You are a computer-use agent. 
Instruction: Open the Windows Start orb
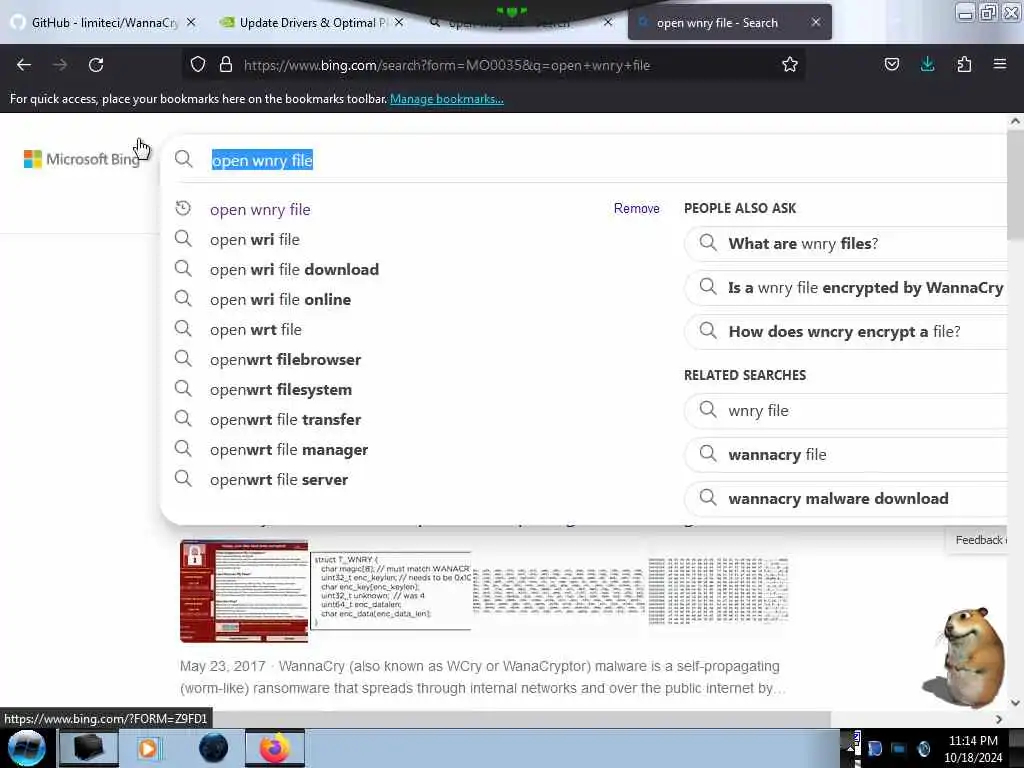[x=27, y=748]
